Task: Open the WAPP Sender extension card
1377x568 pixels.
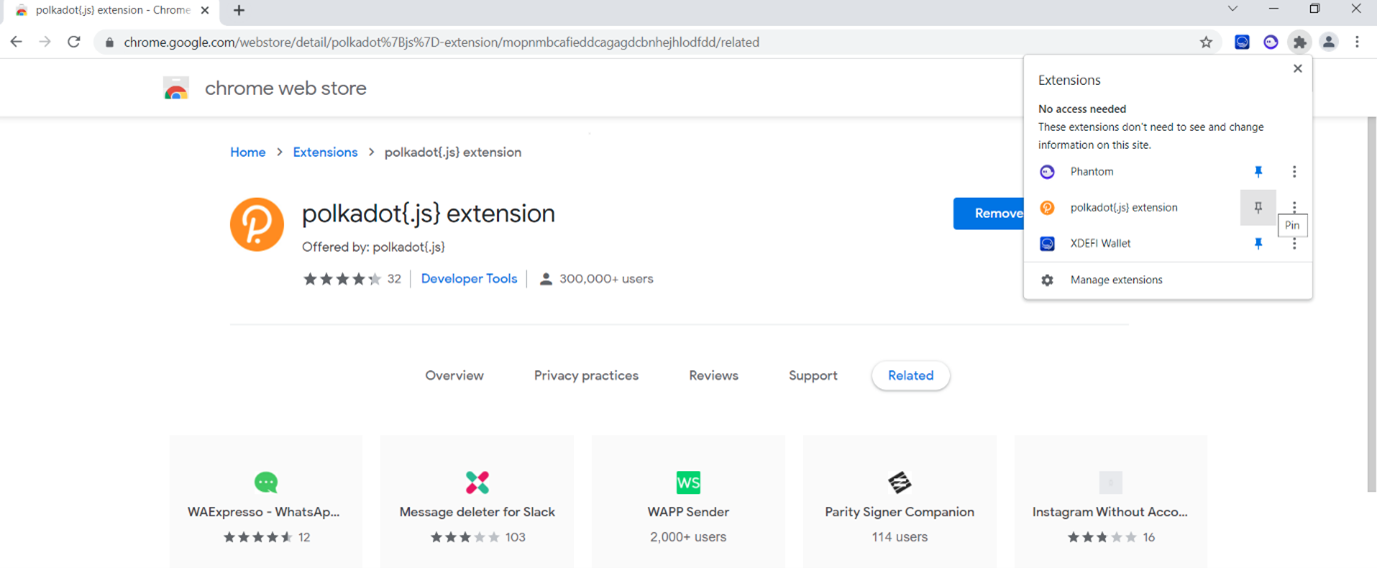Action: [x=688, y=501]
